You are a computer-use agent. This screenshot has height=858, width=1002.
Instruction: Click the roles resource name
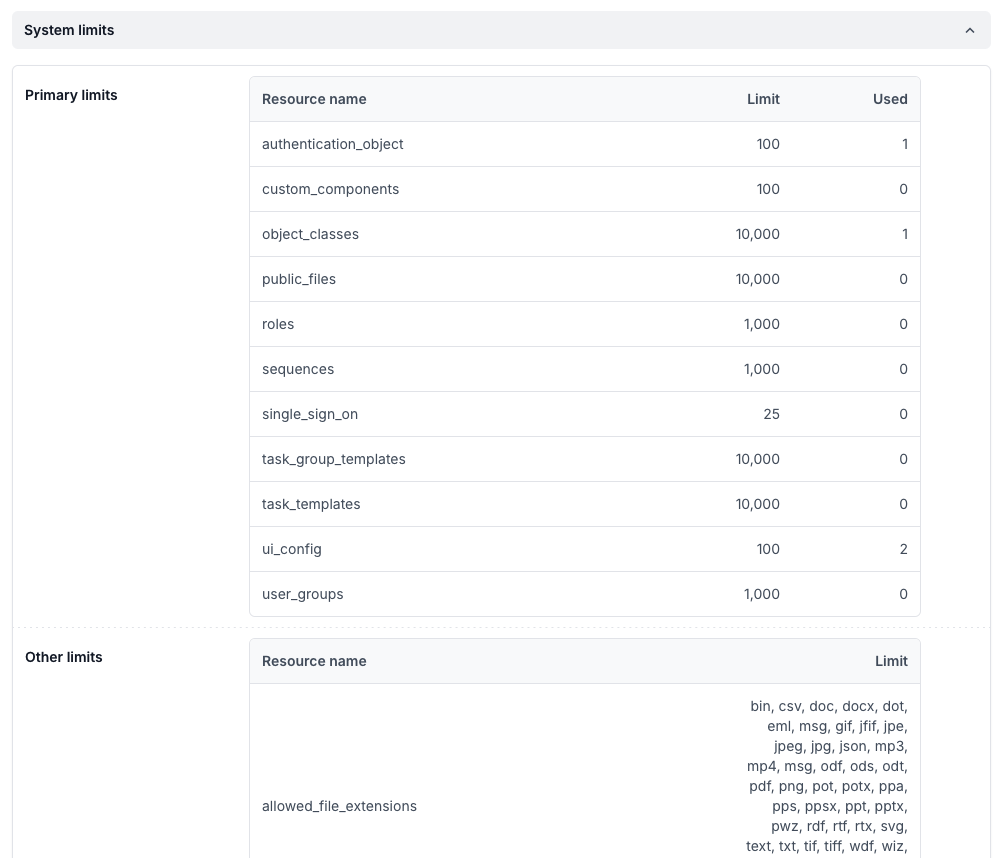click(278, 325)
